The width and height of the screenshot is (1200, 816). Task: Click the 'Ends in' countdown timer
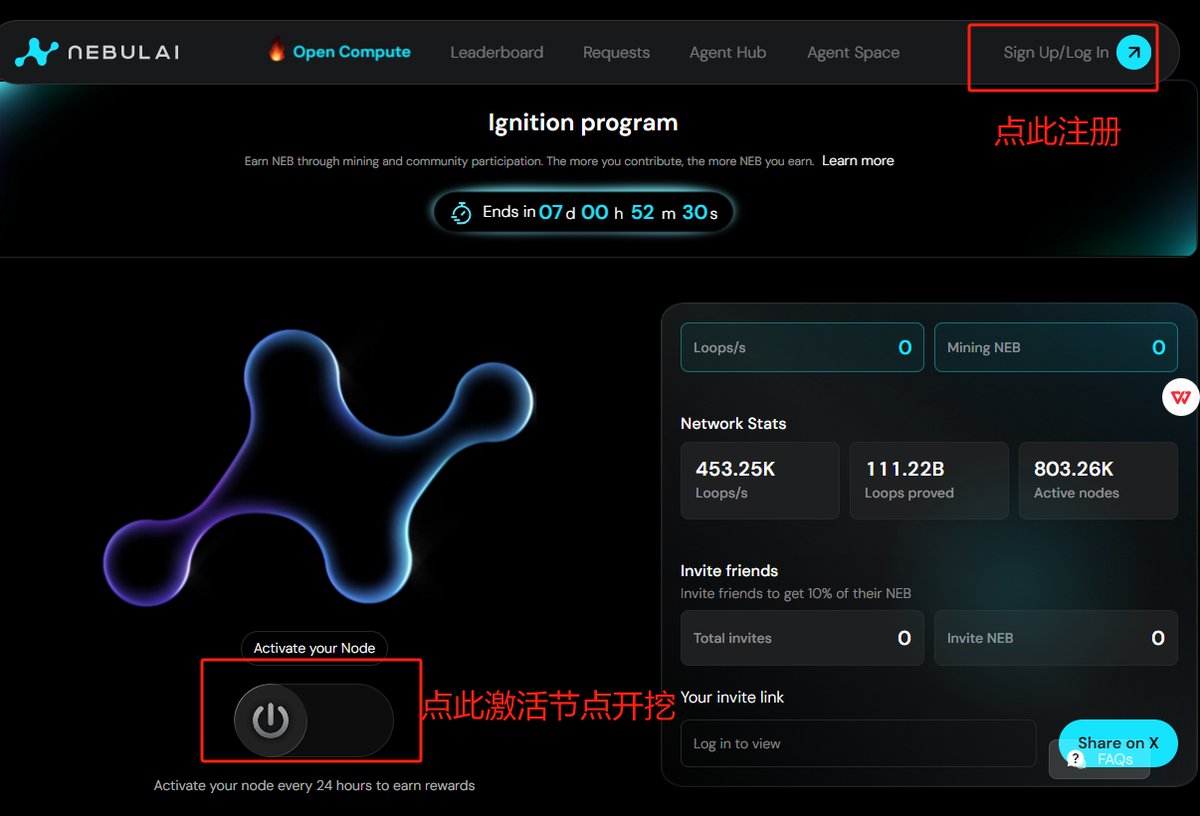click(x=584, y=212)
